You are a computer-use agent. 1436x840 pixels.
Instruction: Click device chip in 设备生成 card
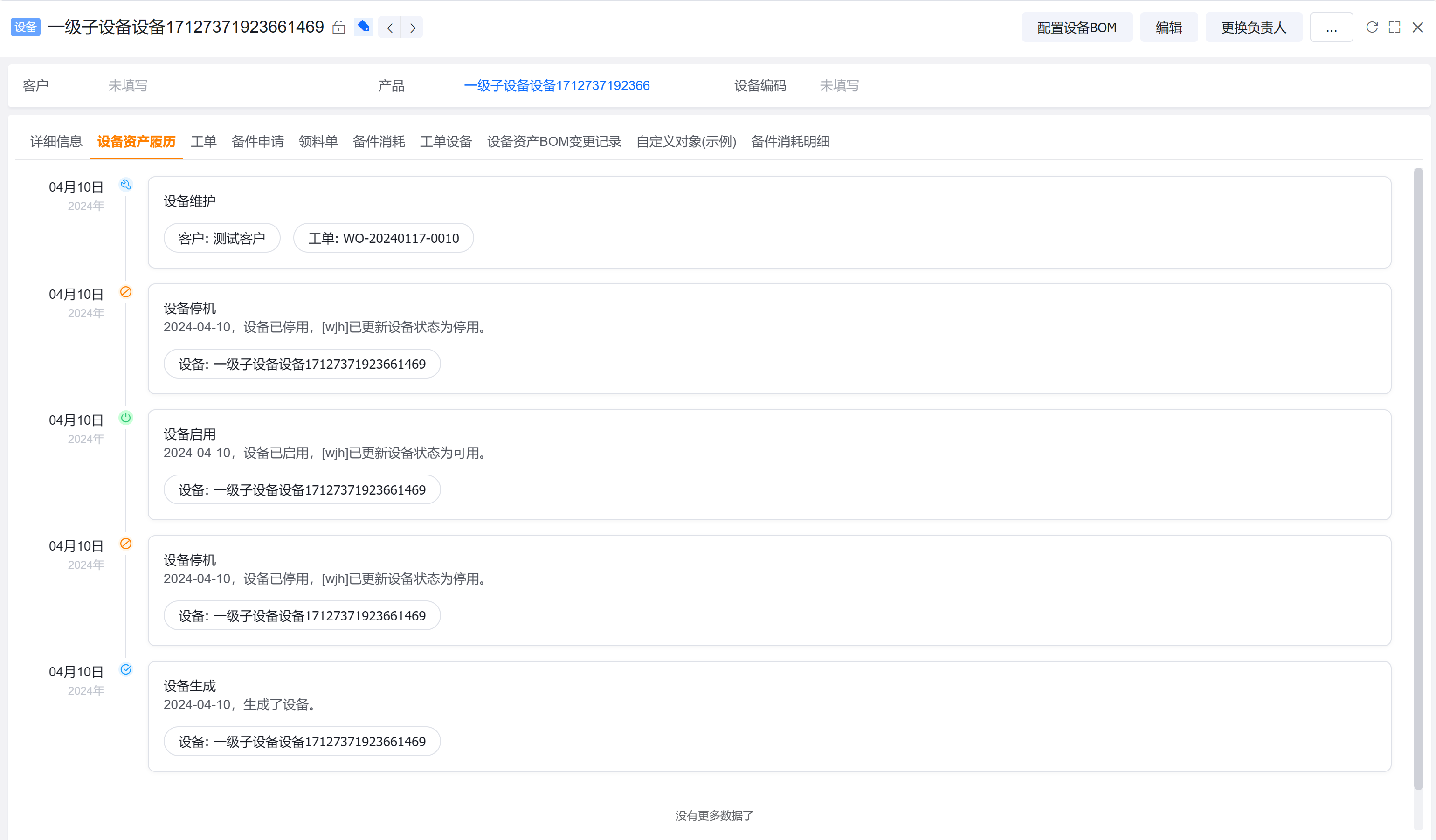(302, 742)
